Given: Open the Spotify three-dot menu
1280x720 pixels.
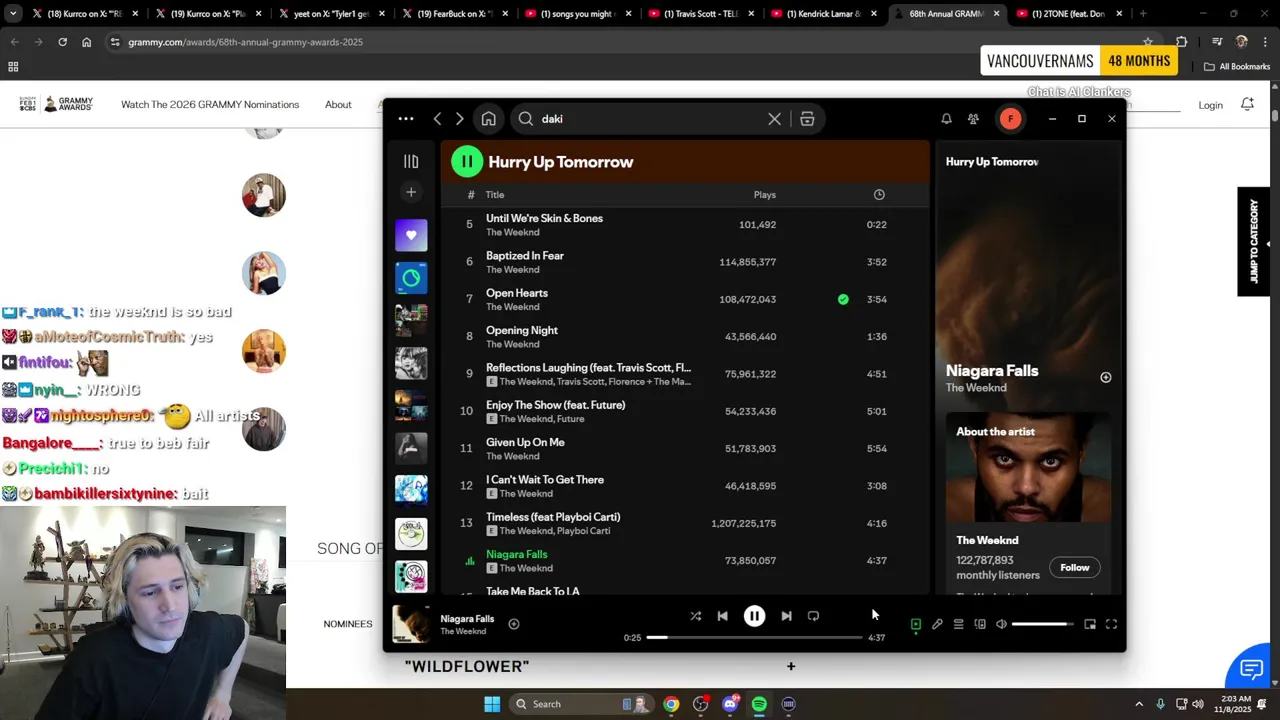Looking at the screenshot, I should 405,119.
